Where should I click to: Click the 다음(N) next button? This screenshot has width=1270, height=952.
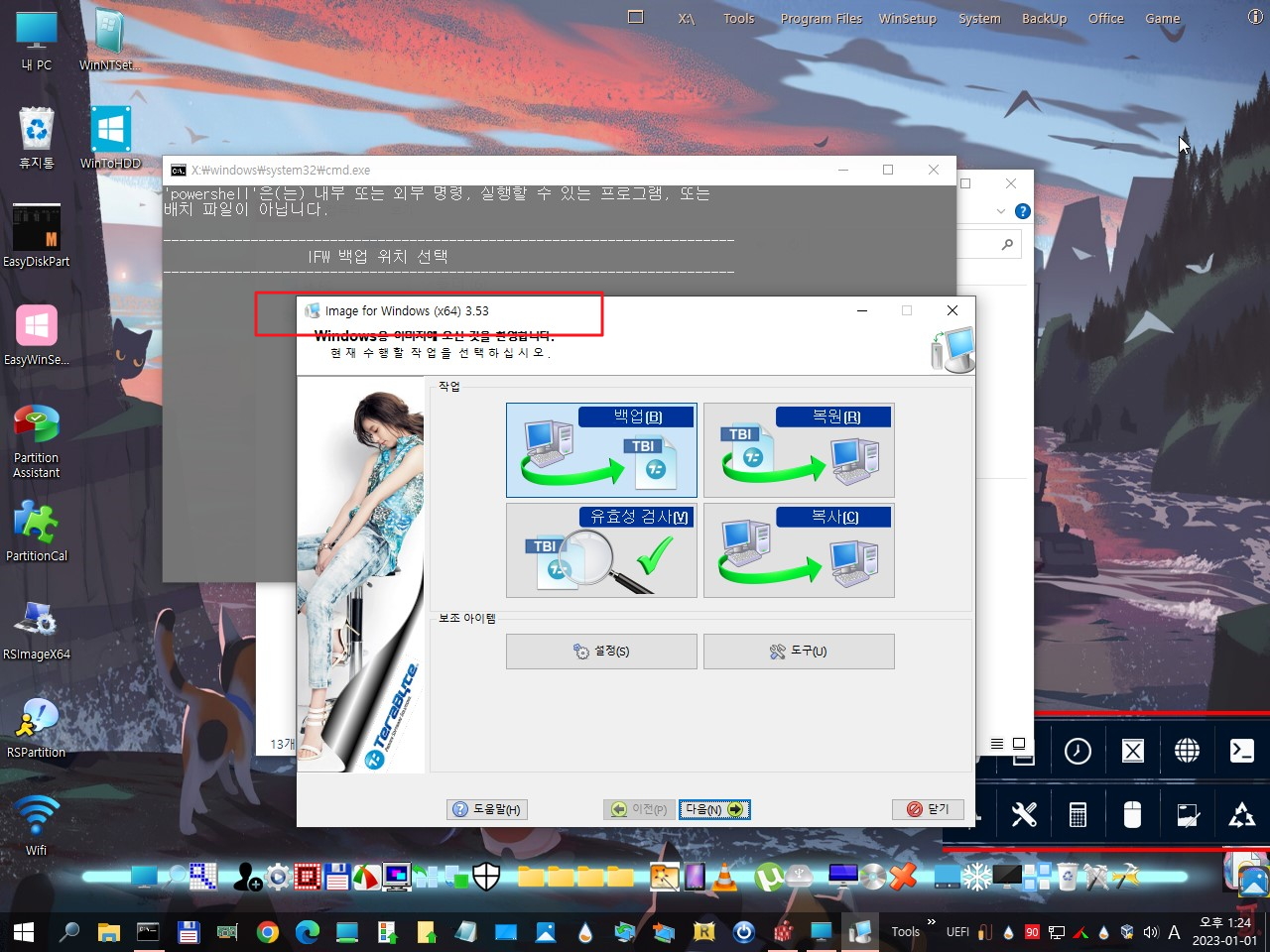714,809
